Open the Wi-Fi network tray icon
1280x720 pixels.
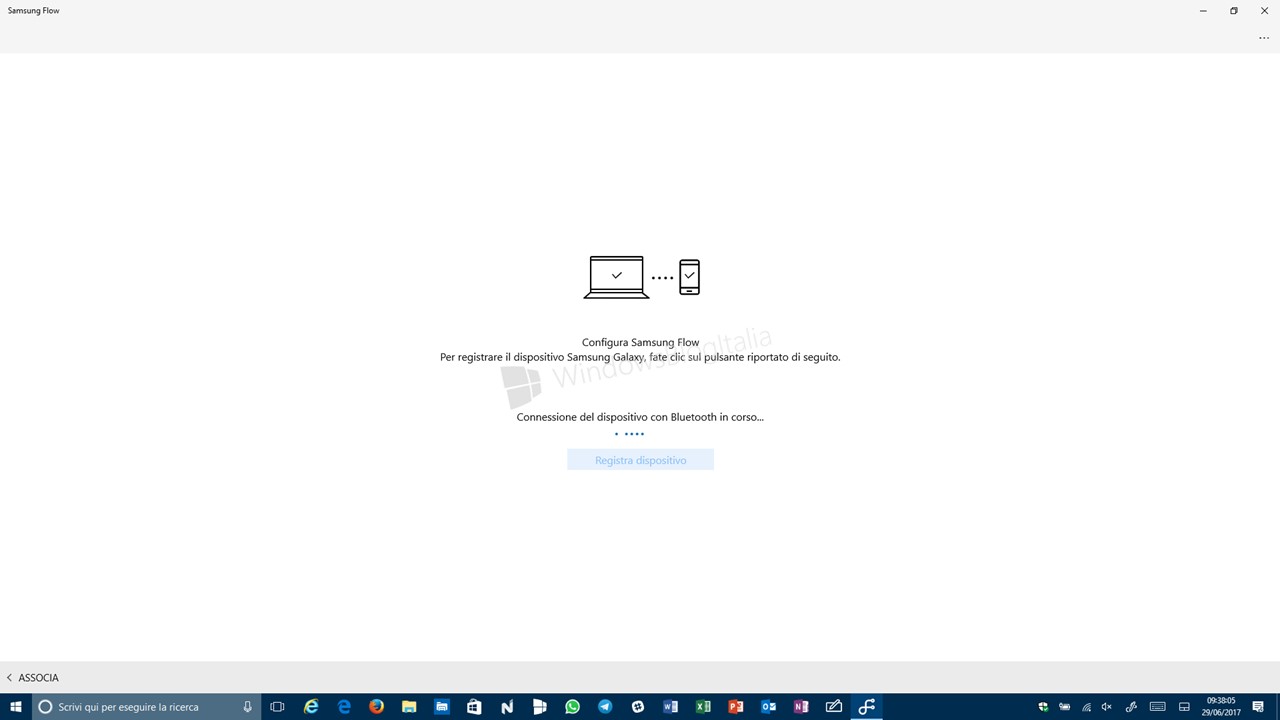tap(1087, 706)
